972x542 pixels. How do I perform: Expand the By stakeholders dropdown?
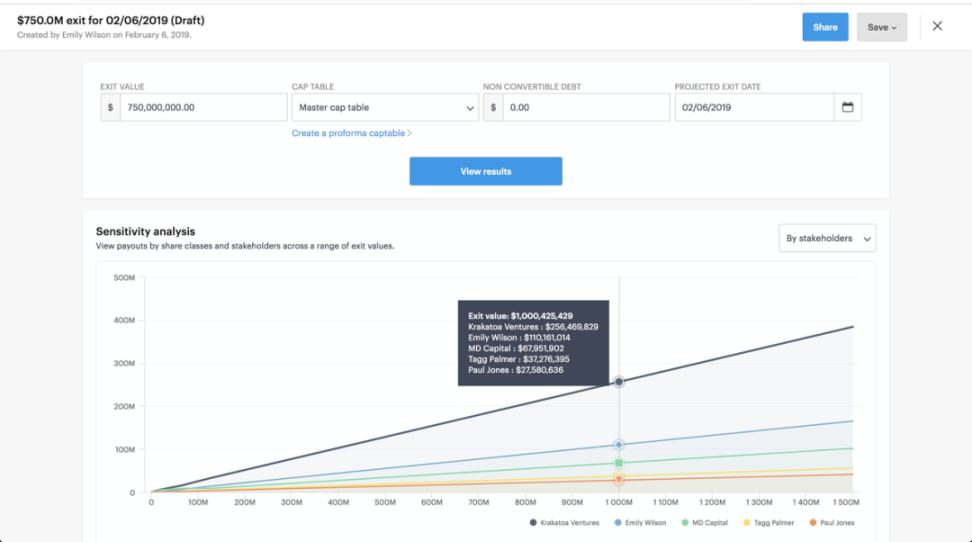coord(827,238)
